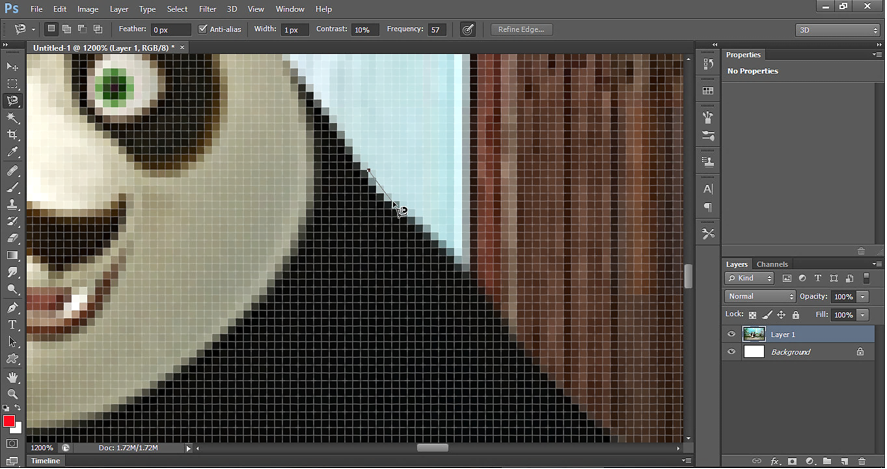The height and width of the screenshot is (469, 887).
Task: Open the tool preset picker arrow
Action: (33, 29)
